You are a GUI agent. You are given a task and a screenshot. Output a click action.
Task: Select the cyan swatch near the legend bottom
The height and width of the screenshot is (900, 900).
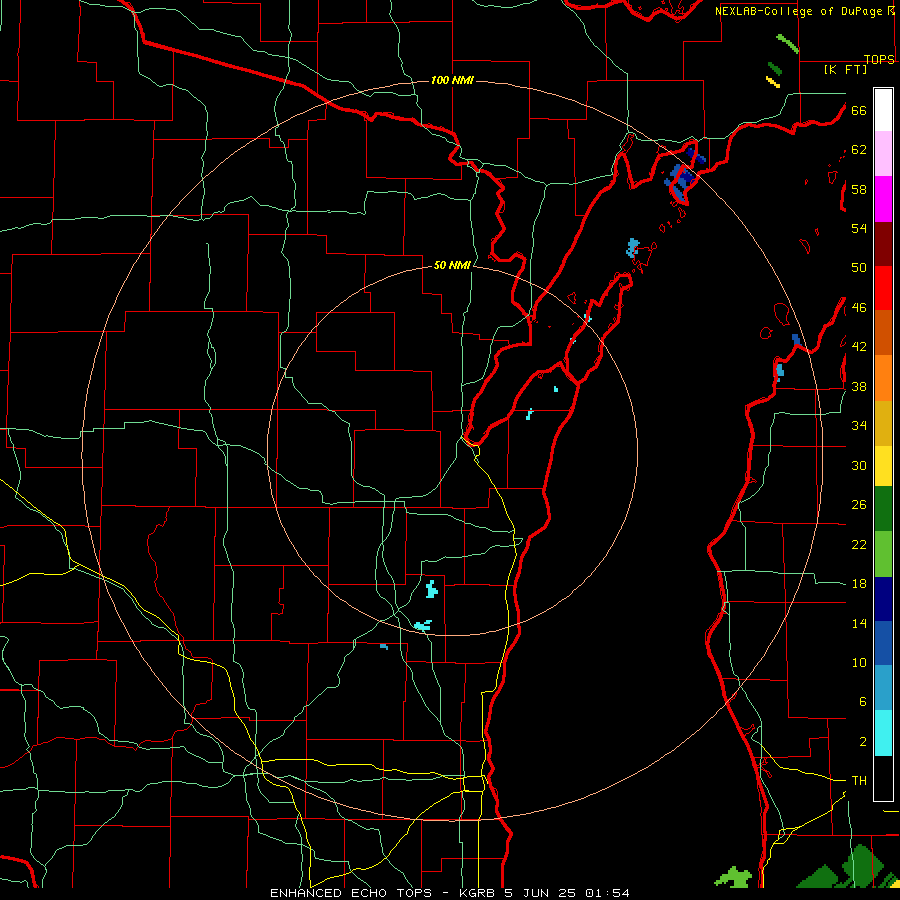(x=883, y=733)
